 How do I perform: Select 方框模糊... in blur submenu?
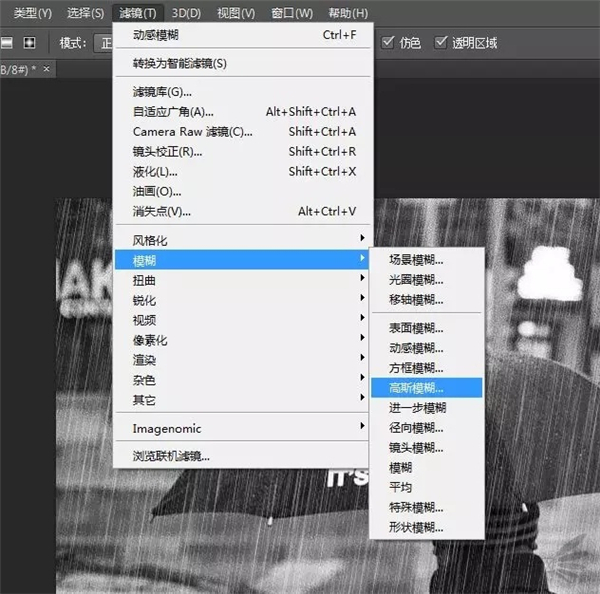pyautogui.click(x=427, y=368)
